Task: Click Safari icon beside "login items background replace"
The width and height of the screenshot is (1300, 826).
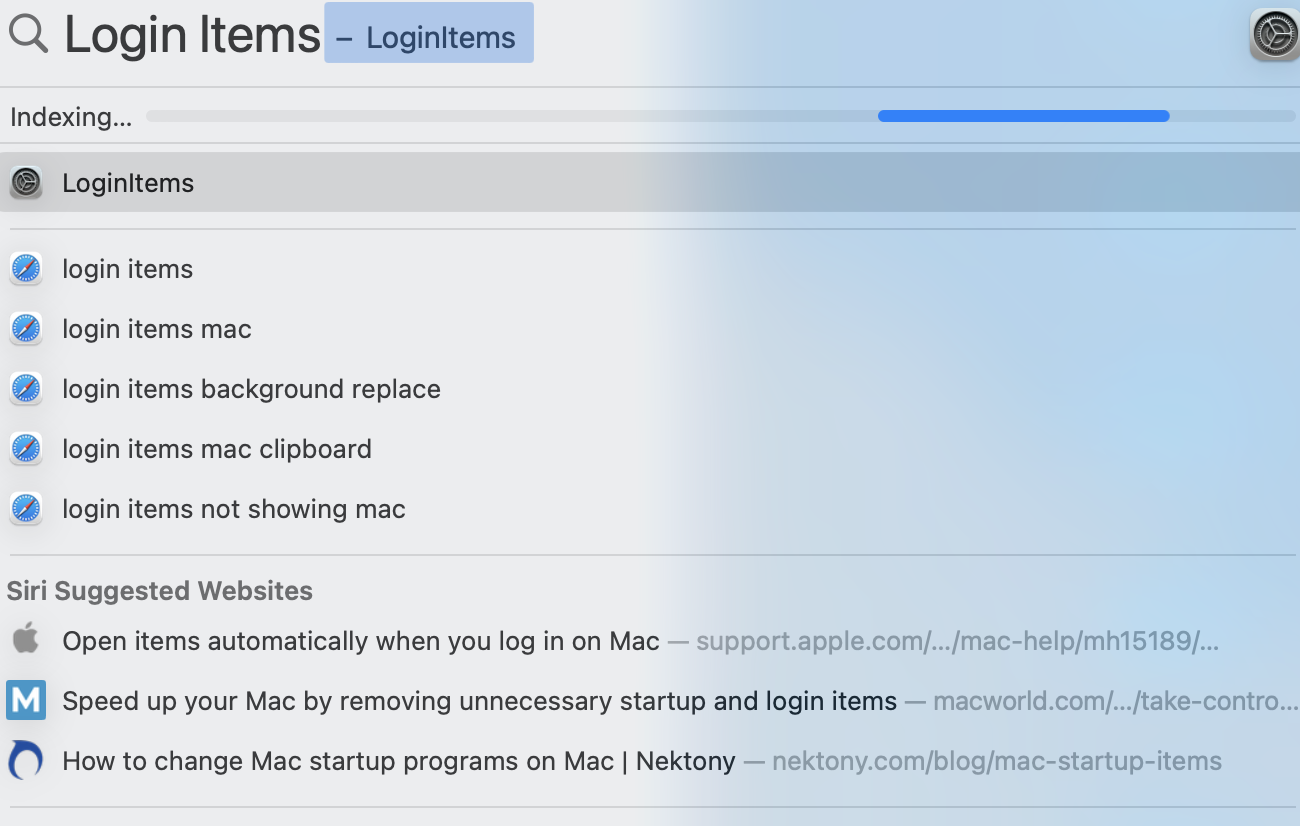Action: (x=26, y=389)
